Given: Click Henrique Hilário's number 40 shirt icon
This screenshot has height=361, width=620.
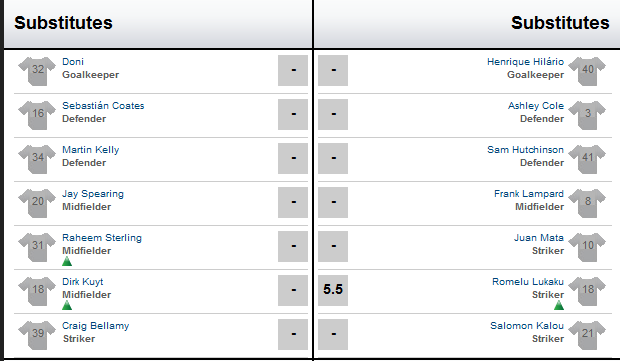Looking at the screenshot, I should pos(587,71).
